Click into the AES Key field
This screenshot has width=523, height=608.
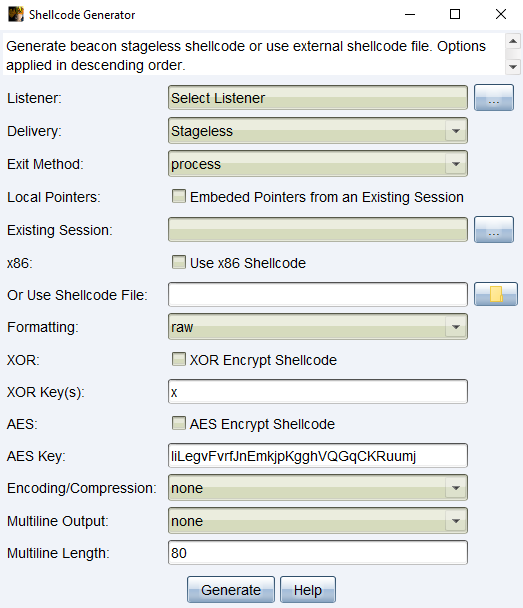[x=318, y=456]
